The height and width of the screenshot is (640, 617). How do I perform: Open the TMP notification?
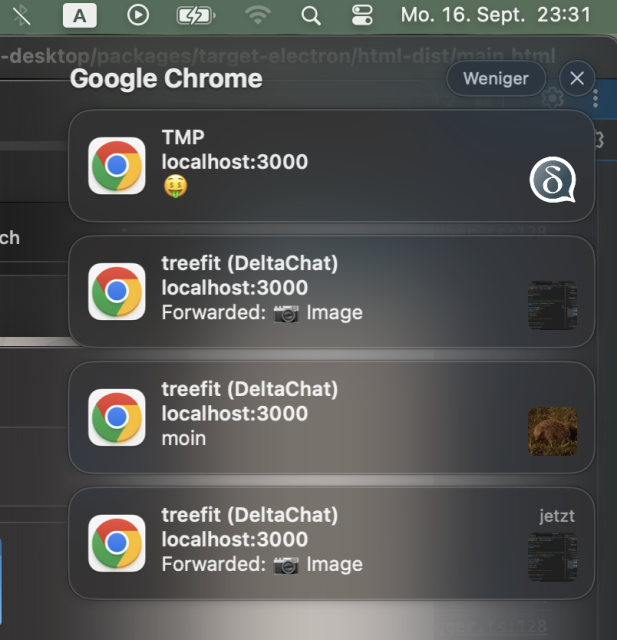330,165
